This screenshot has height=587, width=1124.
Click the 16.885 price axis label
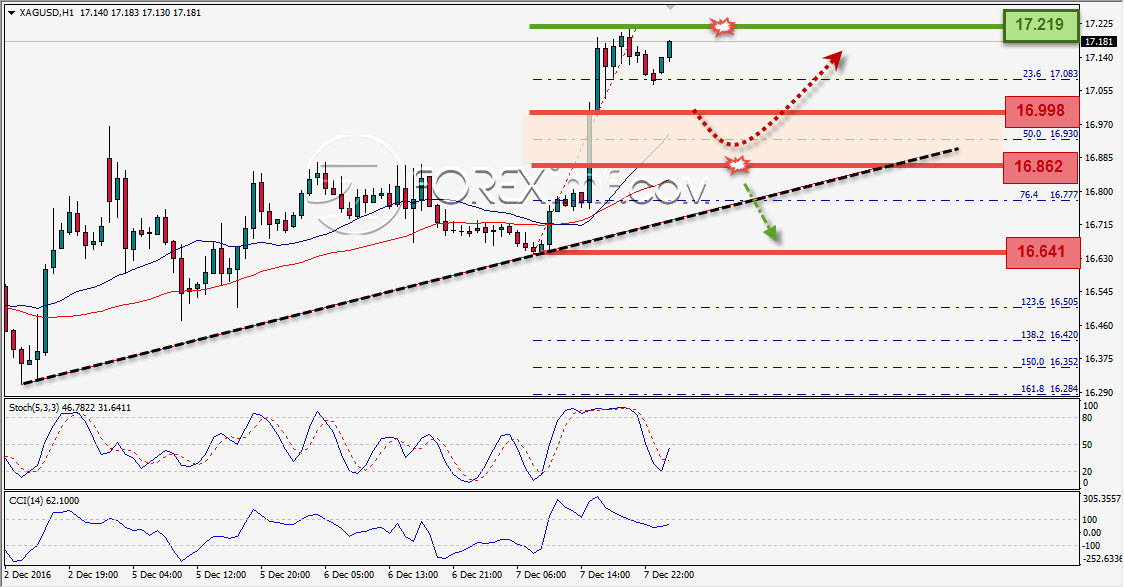[1098, 158]
